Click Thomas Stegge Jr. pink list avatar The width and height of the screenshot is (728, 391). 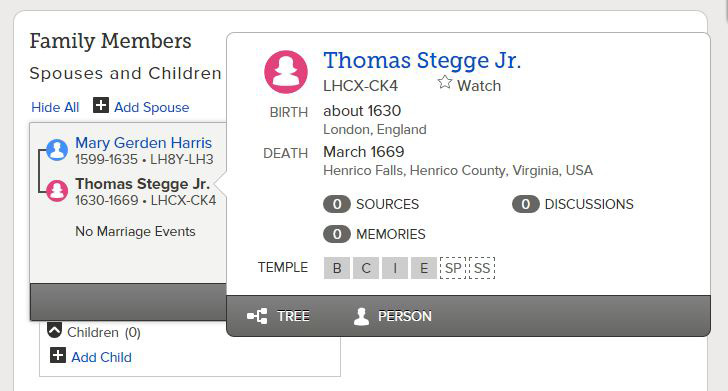click(x=57, y=190)
